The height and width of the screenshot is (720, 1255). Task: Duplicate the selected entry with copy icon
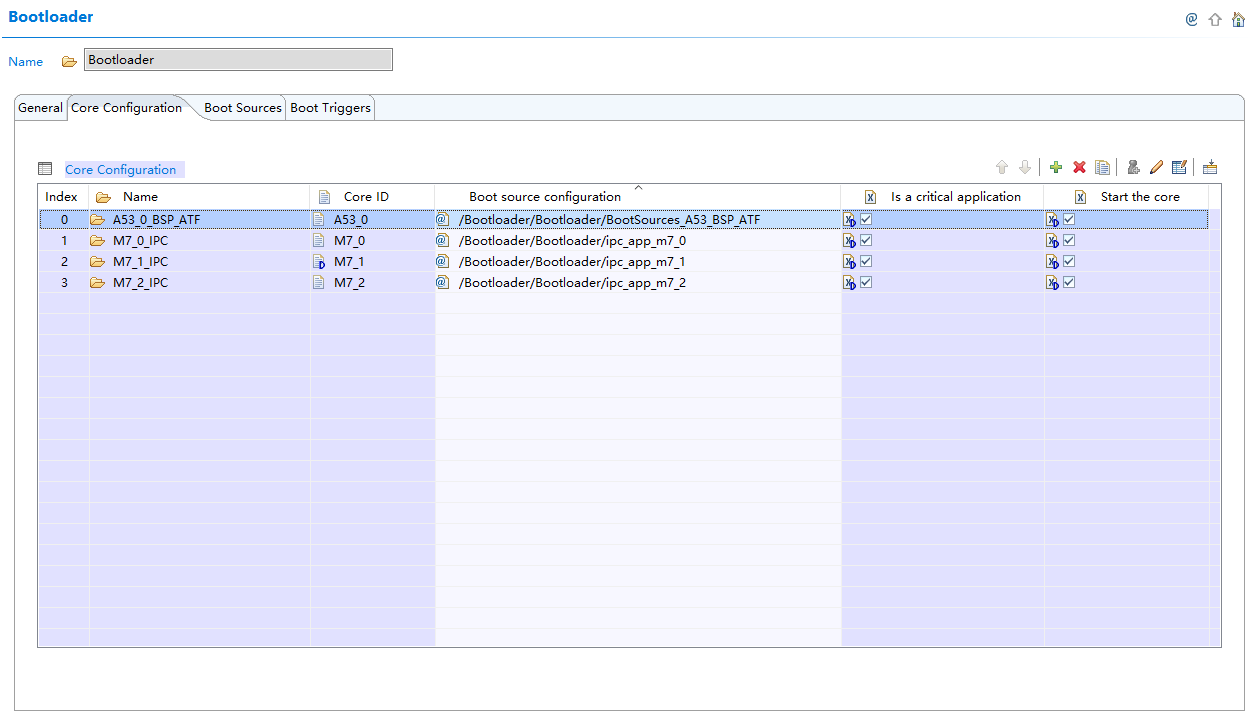tap(1102, 168)
